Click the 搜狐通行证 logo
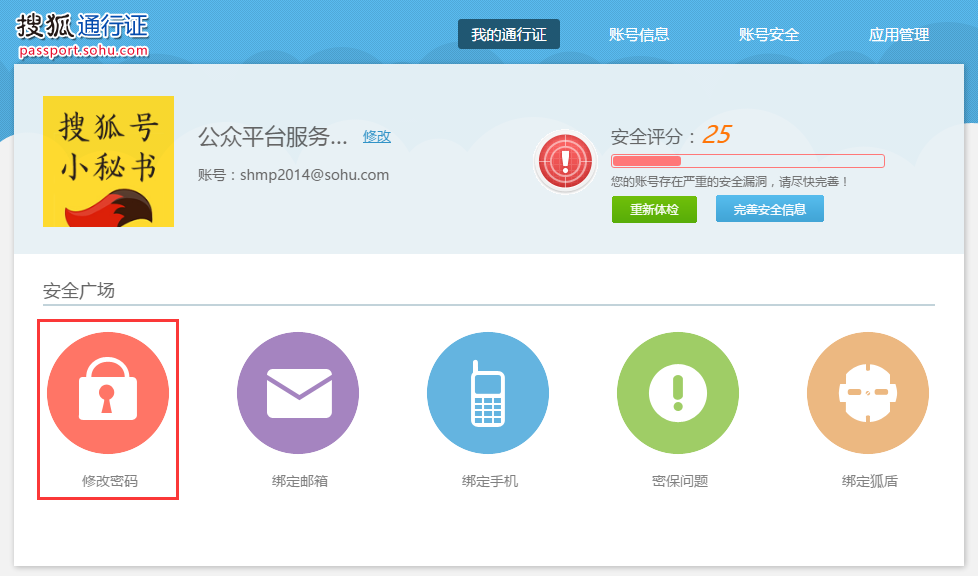978x576 pixels. 82,35
